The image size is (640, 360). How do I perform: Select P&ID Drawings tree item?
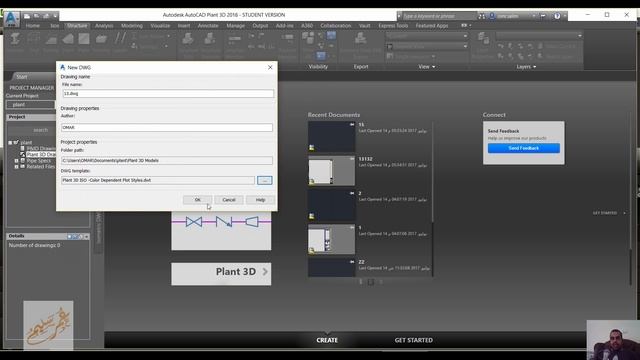[40, 148]
